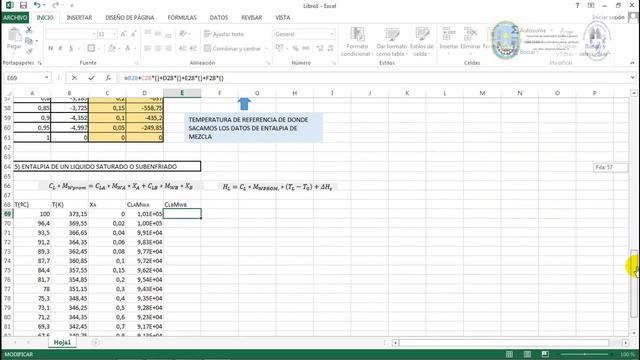Image resolution: width=640 pixels, height=360 pixels.
Task: Click Ajustar texto to wrap text
Action: (x=224, y=34)
